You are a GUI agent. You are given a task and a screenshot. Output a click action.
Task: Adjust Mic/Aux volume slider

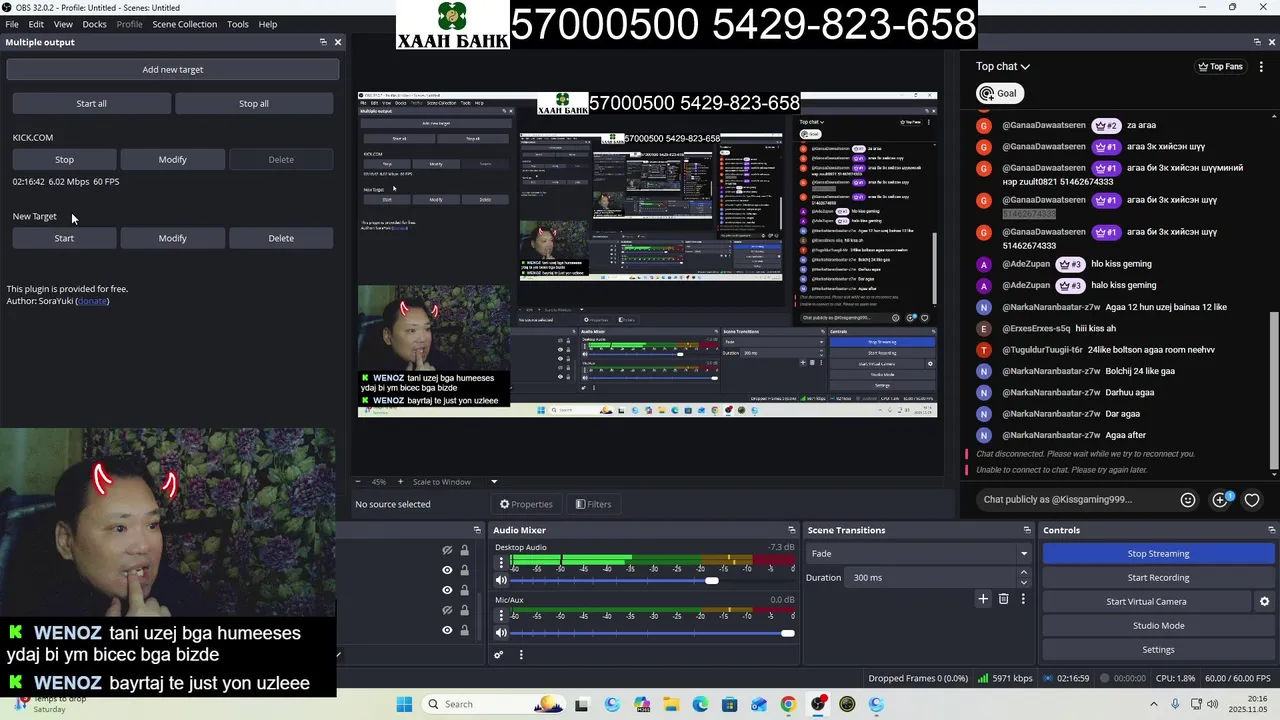tap(652, 632)
